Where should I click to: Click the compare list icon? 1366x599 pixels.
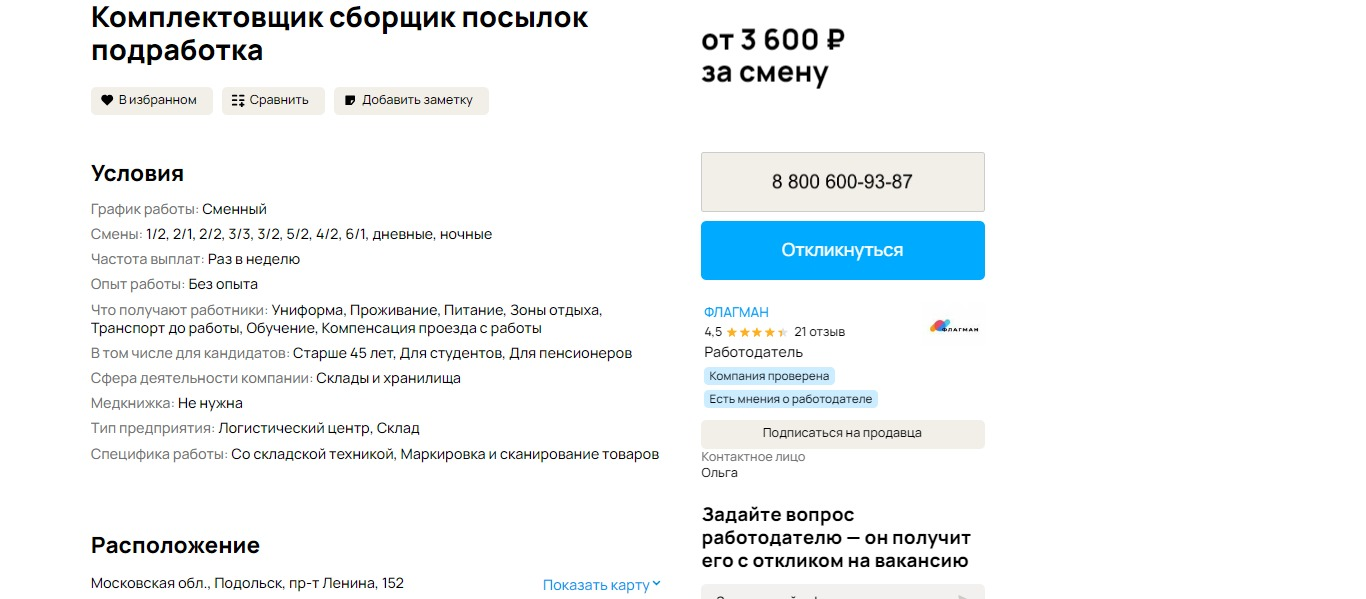click(238, 100)
